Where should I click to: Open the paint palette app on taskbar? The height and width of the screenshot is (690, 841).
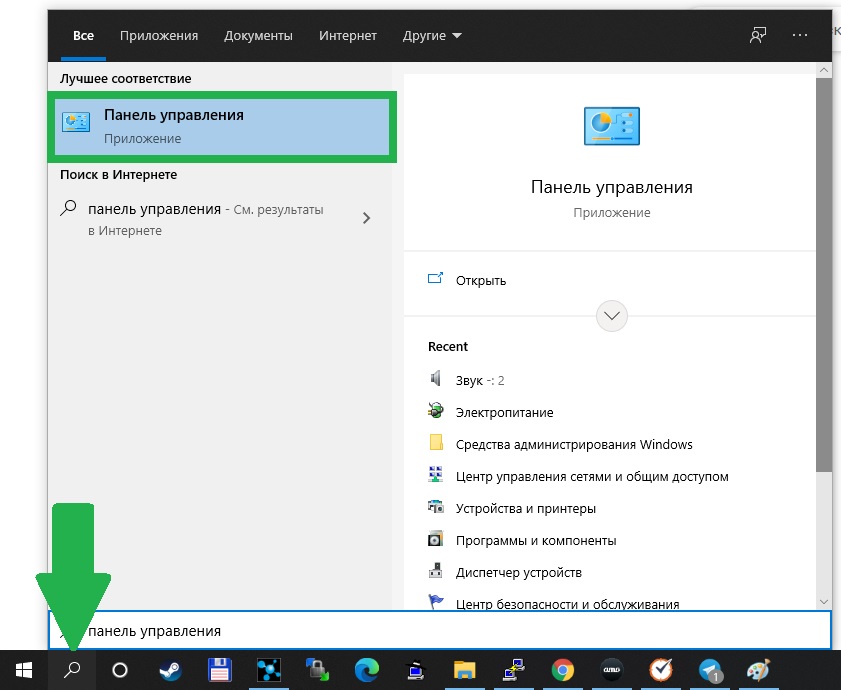tap(759, 670)
